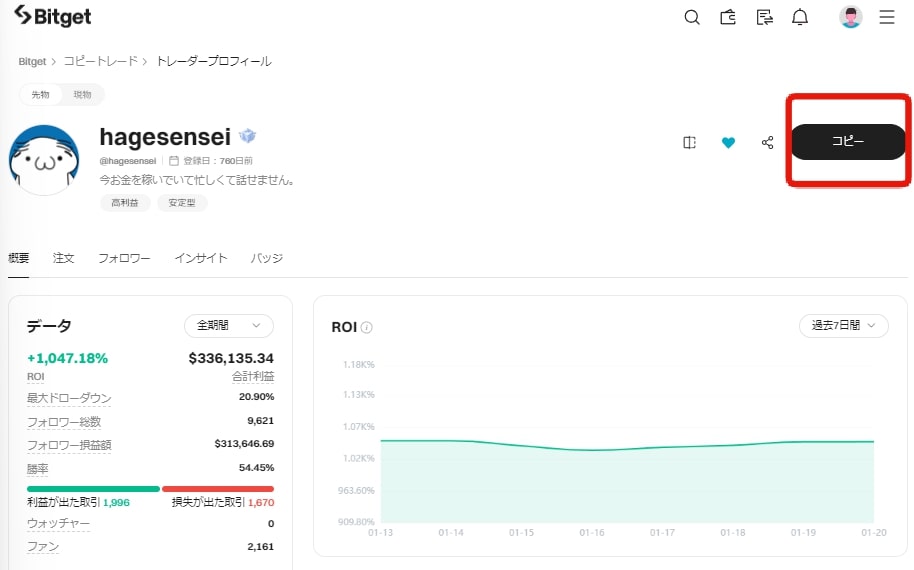Open the user avatar menu
The height and width of the screenshot is (570, 914).
pyautogui.click(x=850, y=17)
